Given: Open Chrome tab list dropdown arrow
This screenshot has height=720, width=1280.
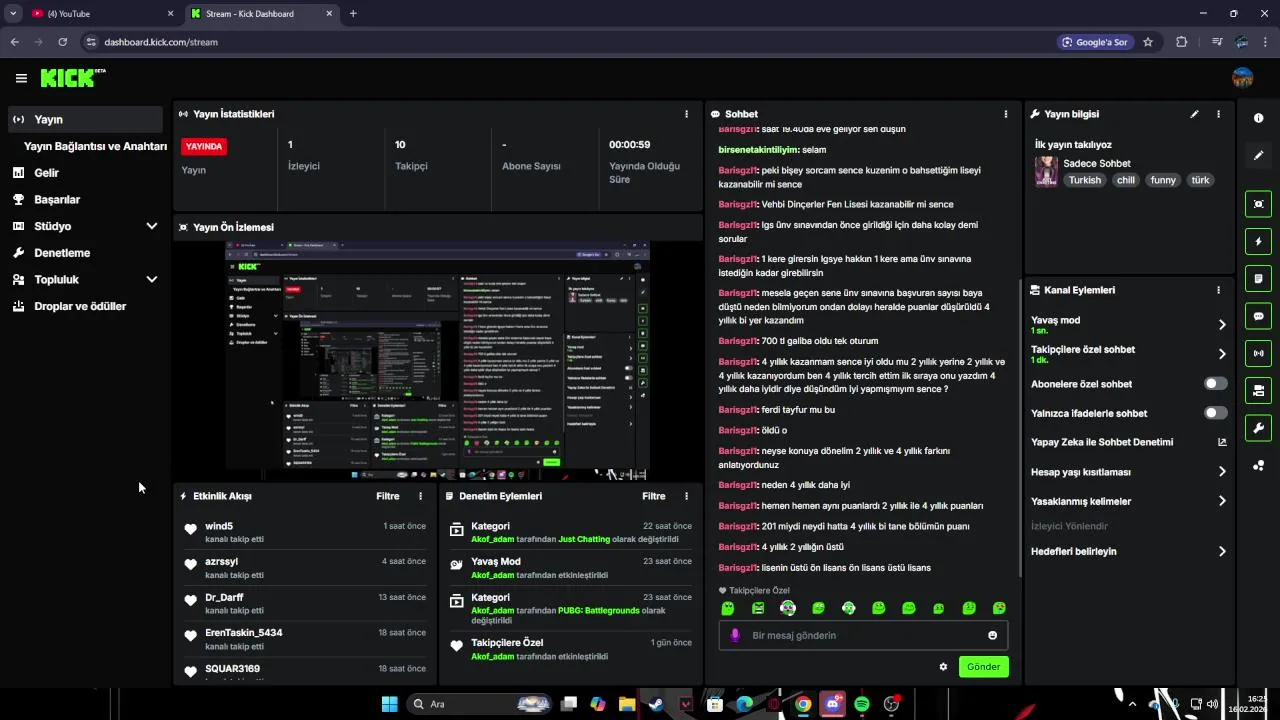Looking at the screenshot, I should point(13,13).
